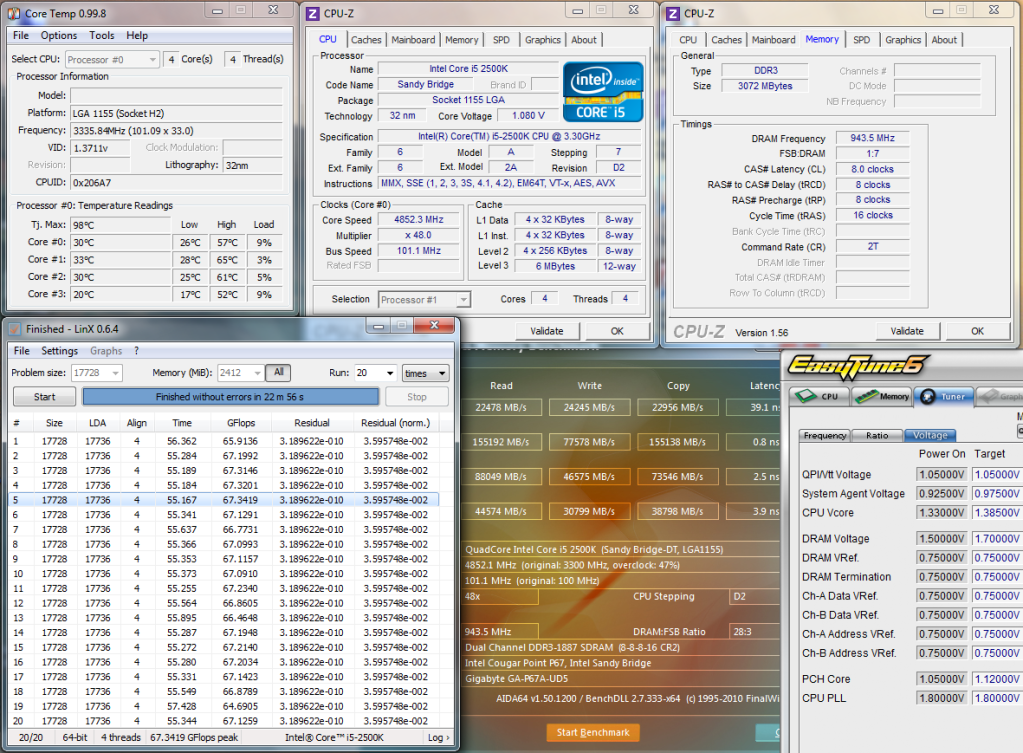This screenshot has height=753, width=1023.
Task: Open the Problem size dropdown in LinX
Action: (x=97, y=373)
